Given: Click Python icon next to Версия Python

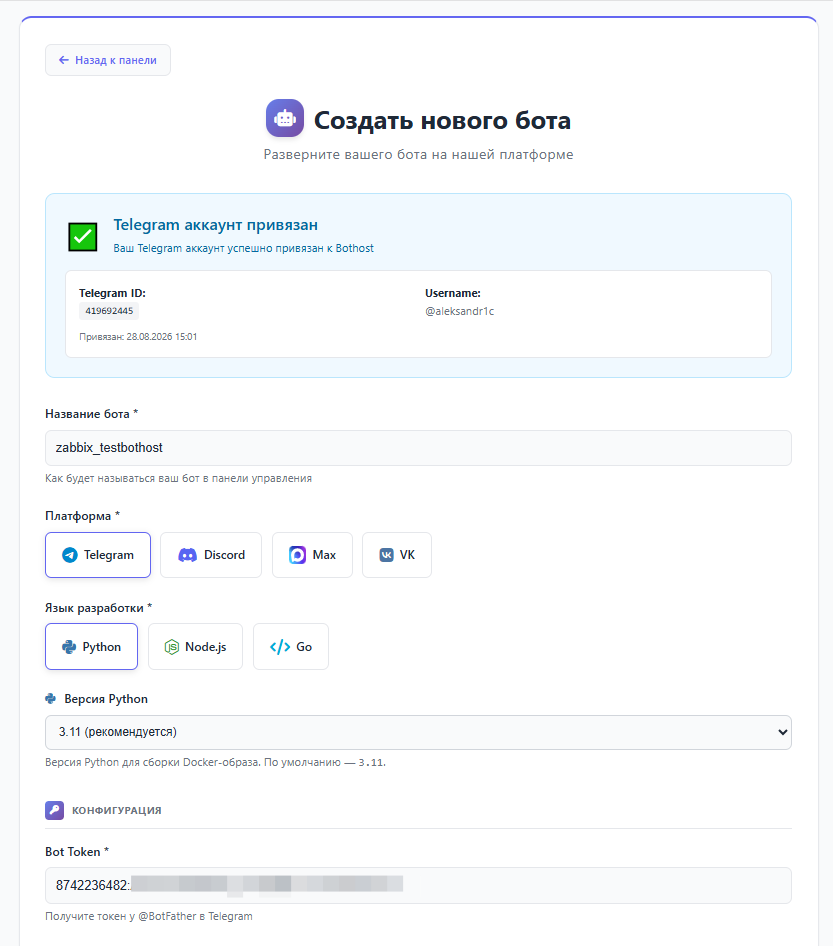Looking at the screenshot, I should click(x=51, y=699).
